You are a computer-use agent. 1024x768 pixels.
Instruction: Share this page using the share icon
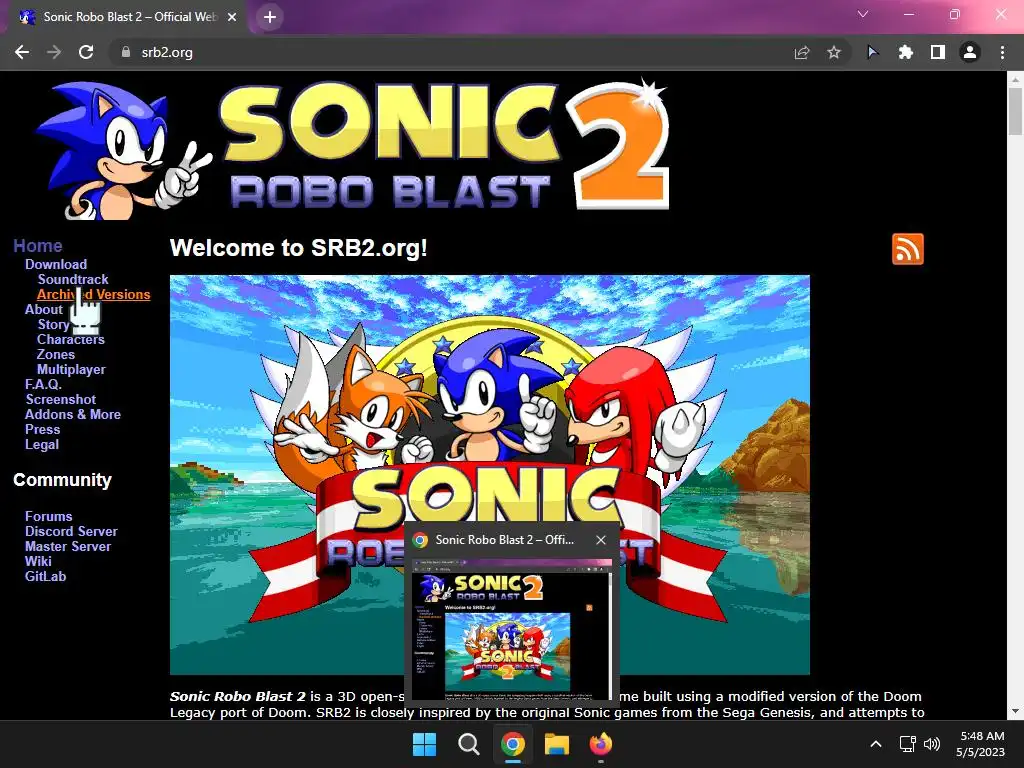pyautogui.click(x=802, y=52)
